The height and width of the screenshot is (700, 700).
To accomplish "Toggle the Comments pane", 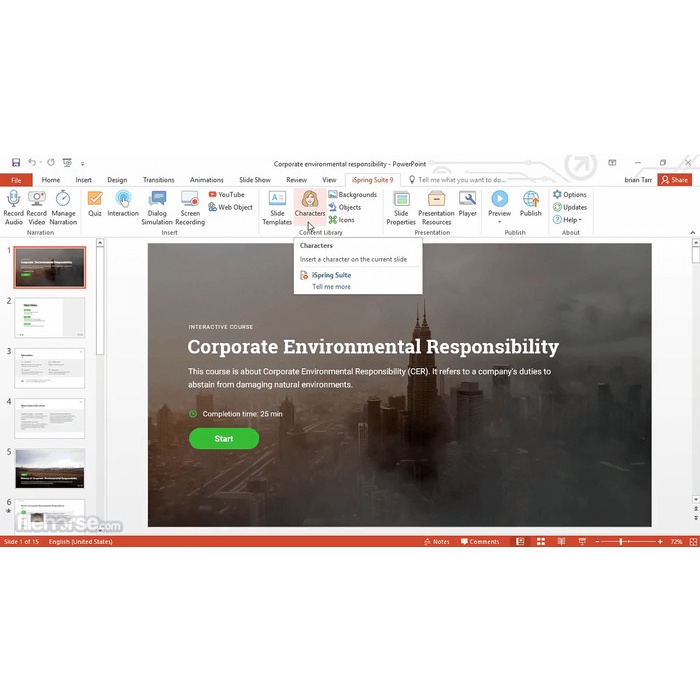I will pyautogui.click(x=480, y=542).
